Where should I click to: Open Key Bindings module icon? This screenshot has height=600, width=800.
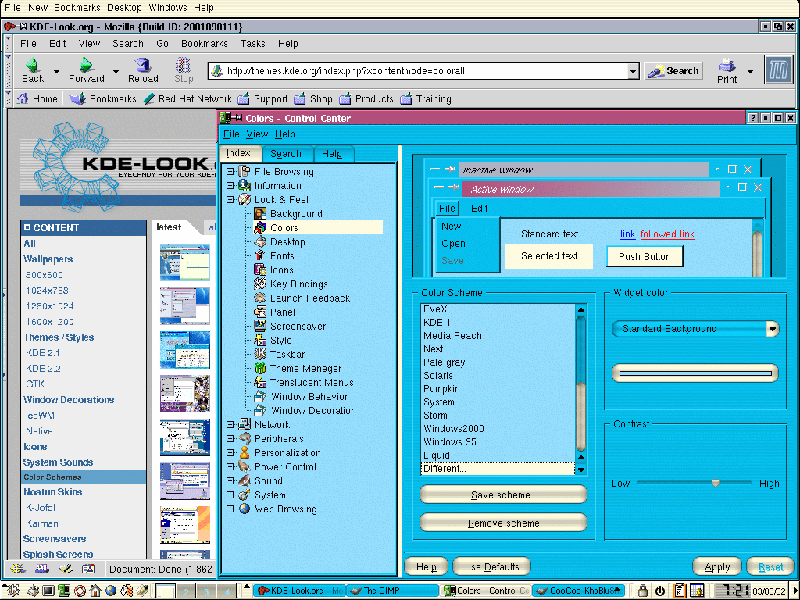[x=260, y=283]
